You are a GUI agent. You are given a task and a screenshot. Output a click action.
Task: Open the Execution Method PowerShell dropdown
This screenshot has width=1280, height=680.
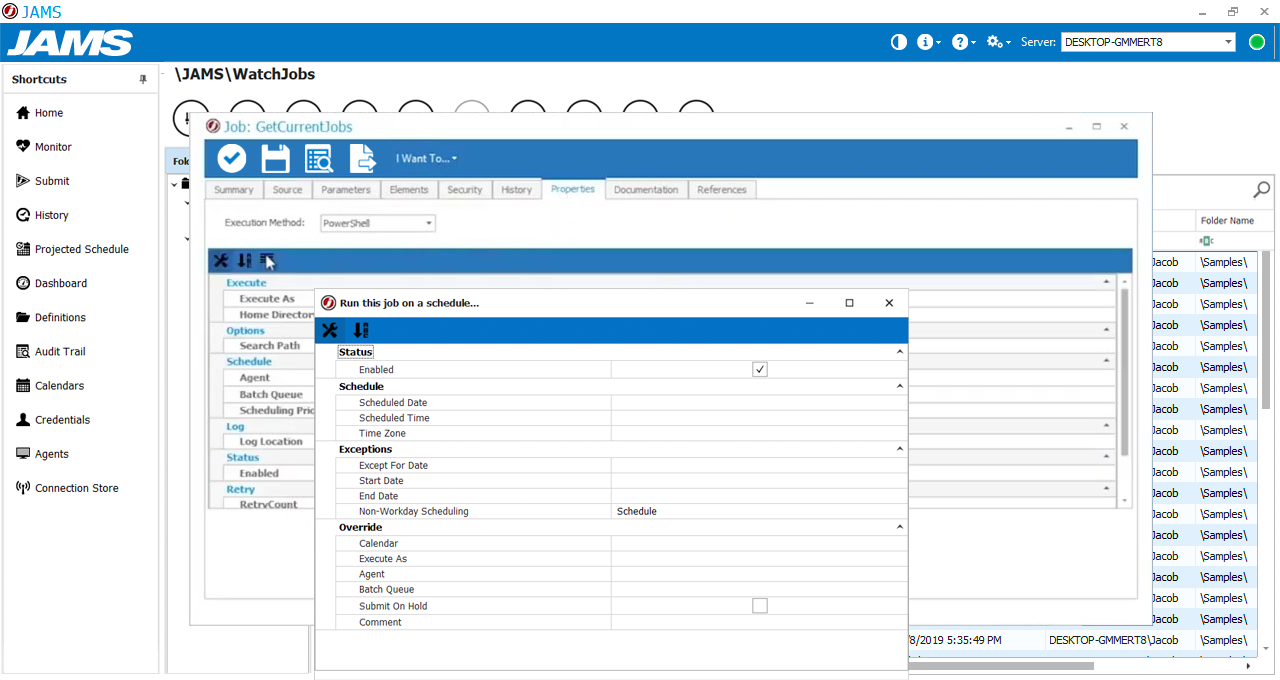click(x=429, y=223)
